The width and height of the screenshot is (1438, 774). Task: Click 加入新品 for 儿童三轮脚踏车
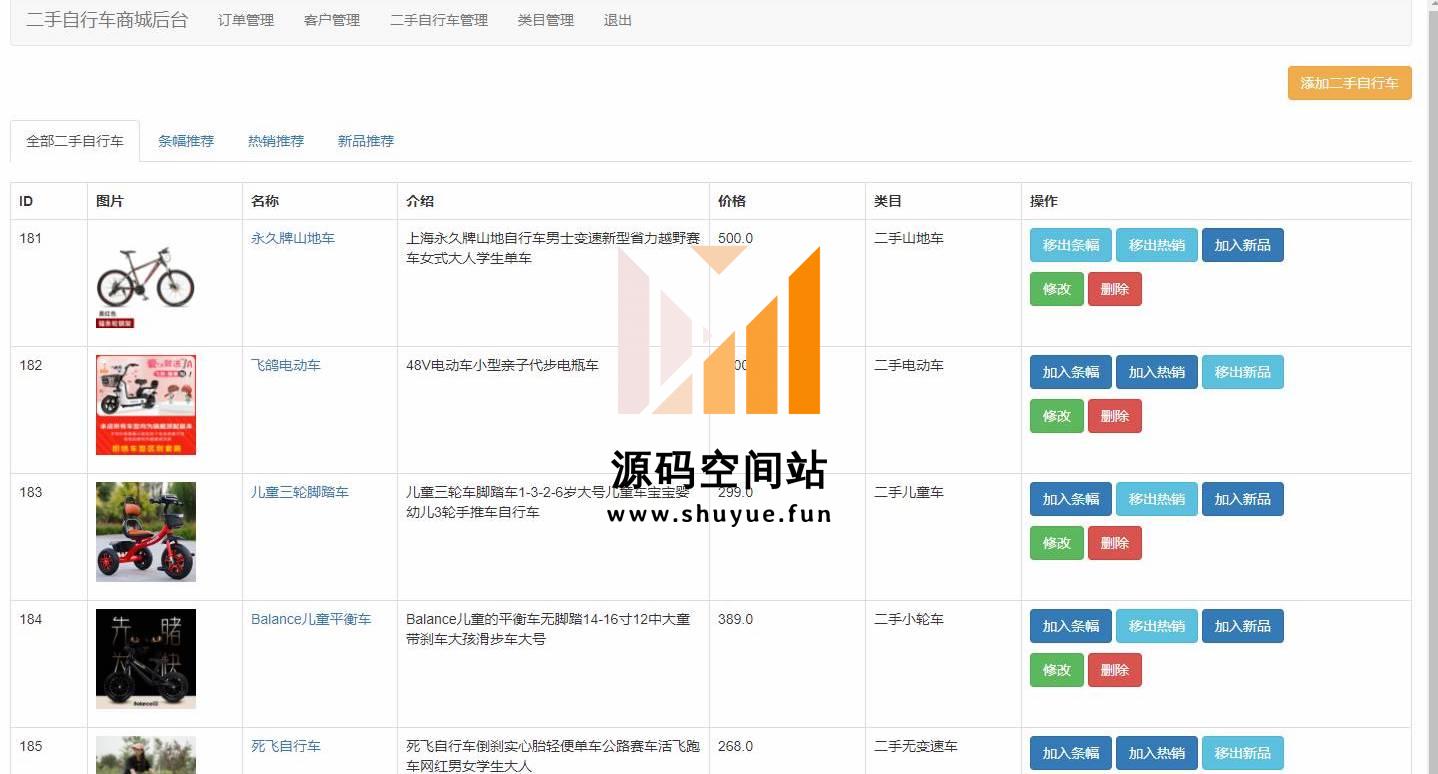[1243, 499]
